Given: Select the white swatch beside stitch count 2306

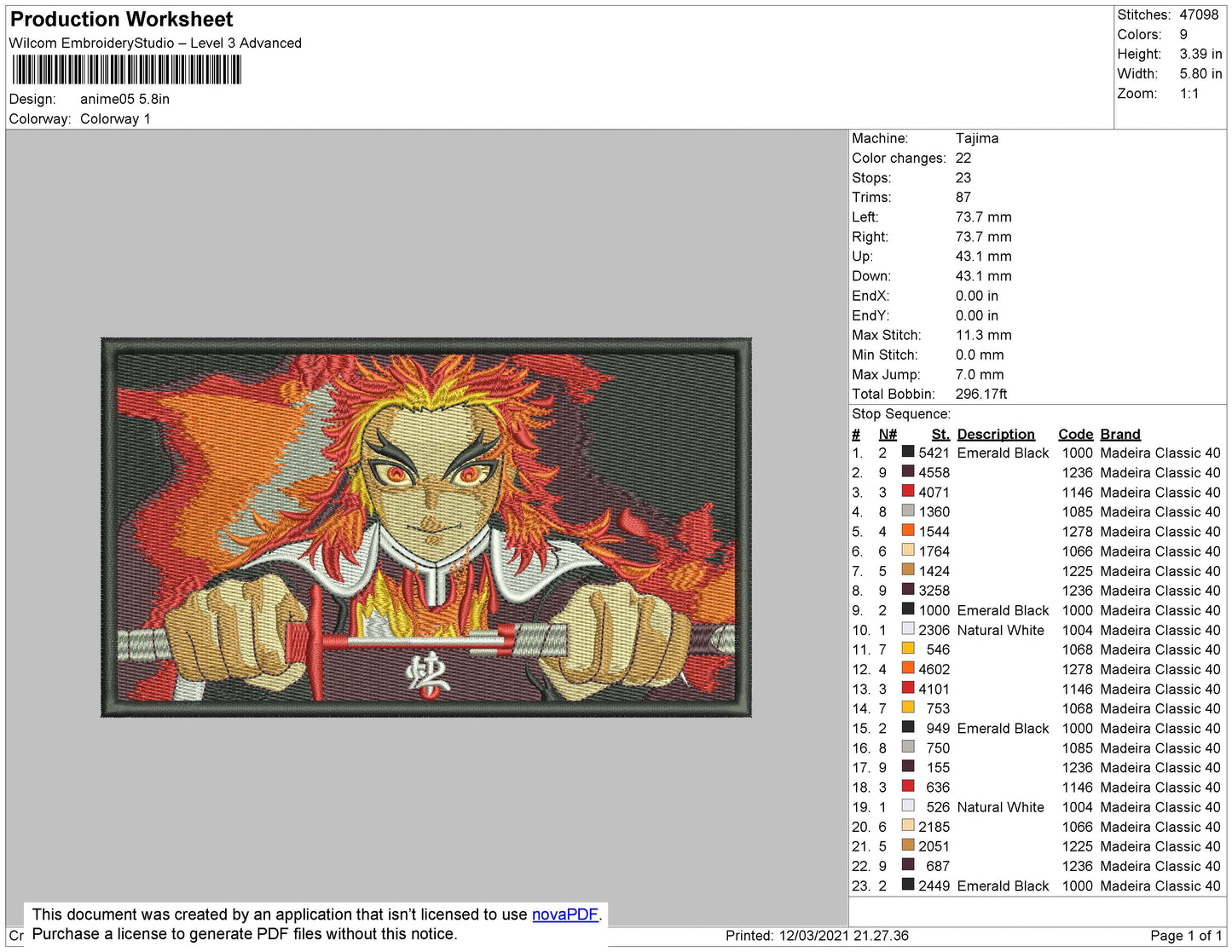Looking at the screenshot, I should click(x=908, y=630).
